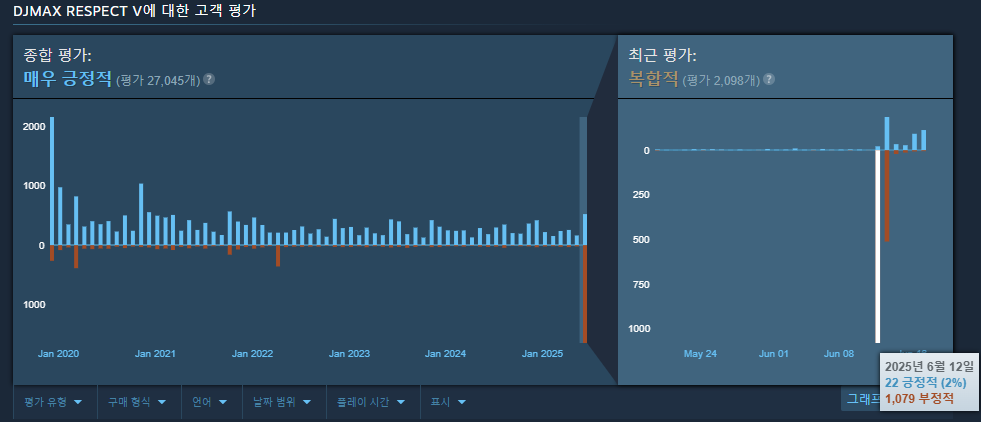Click the May 24 axis label
This screenshot has height=422, width=981.
[700, 354]
